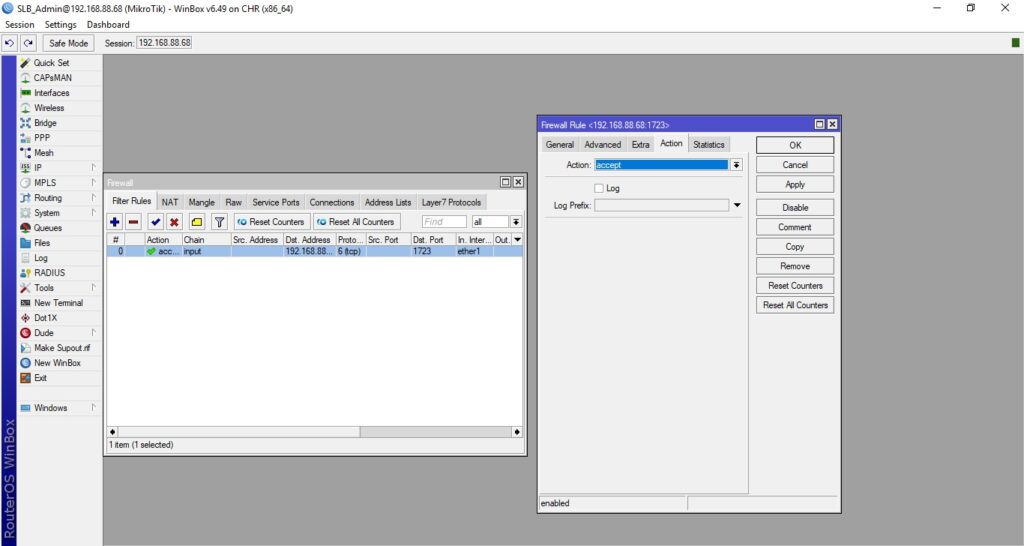This screenshot has height=546, width=1024.
Task: Open the Settings menu
Action: (x=61, y=24)
